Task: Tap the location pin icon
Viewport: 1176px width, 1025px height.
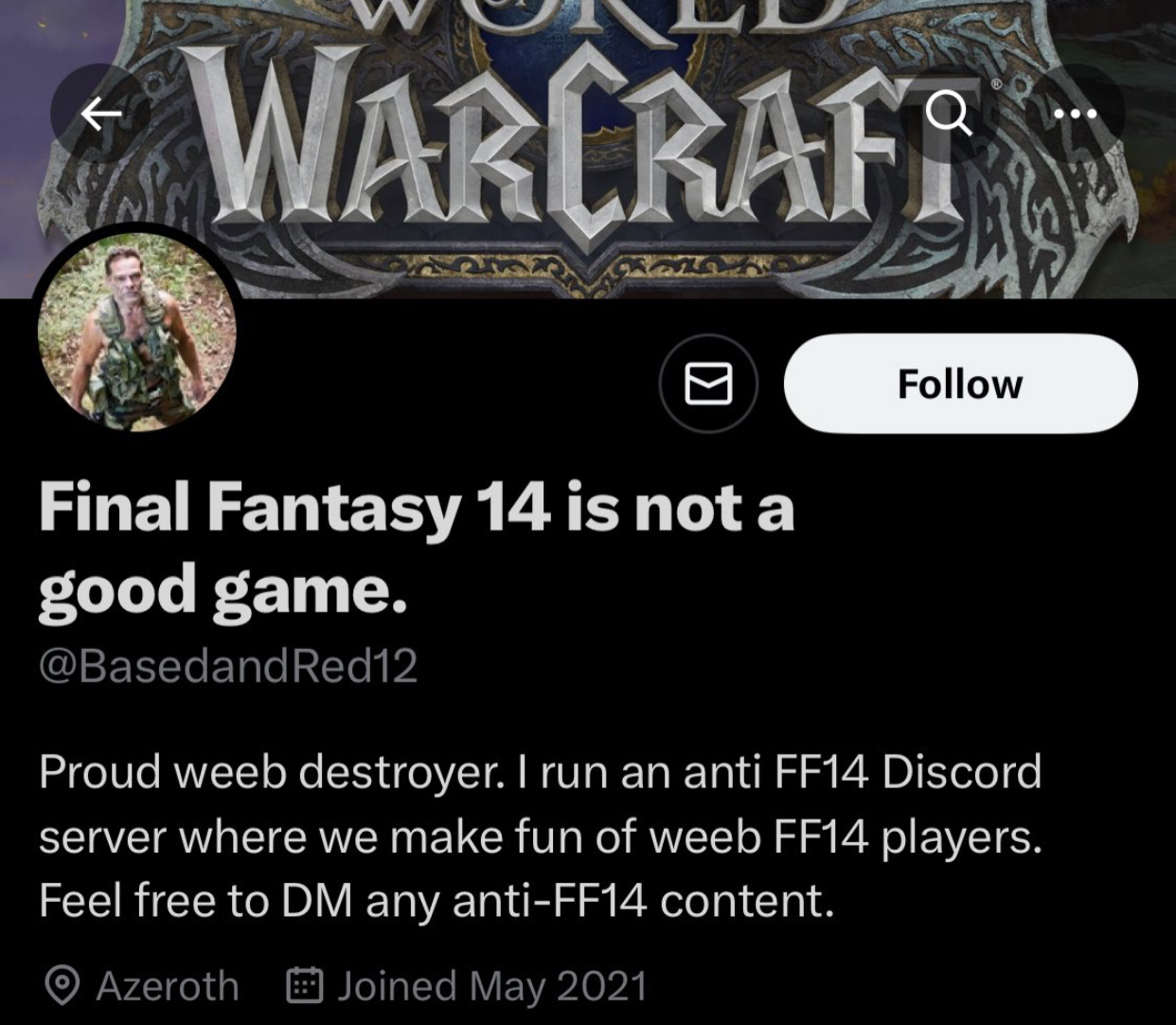Action: click(x=62, y=986)
